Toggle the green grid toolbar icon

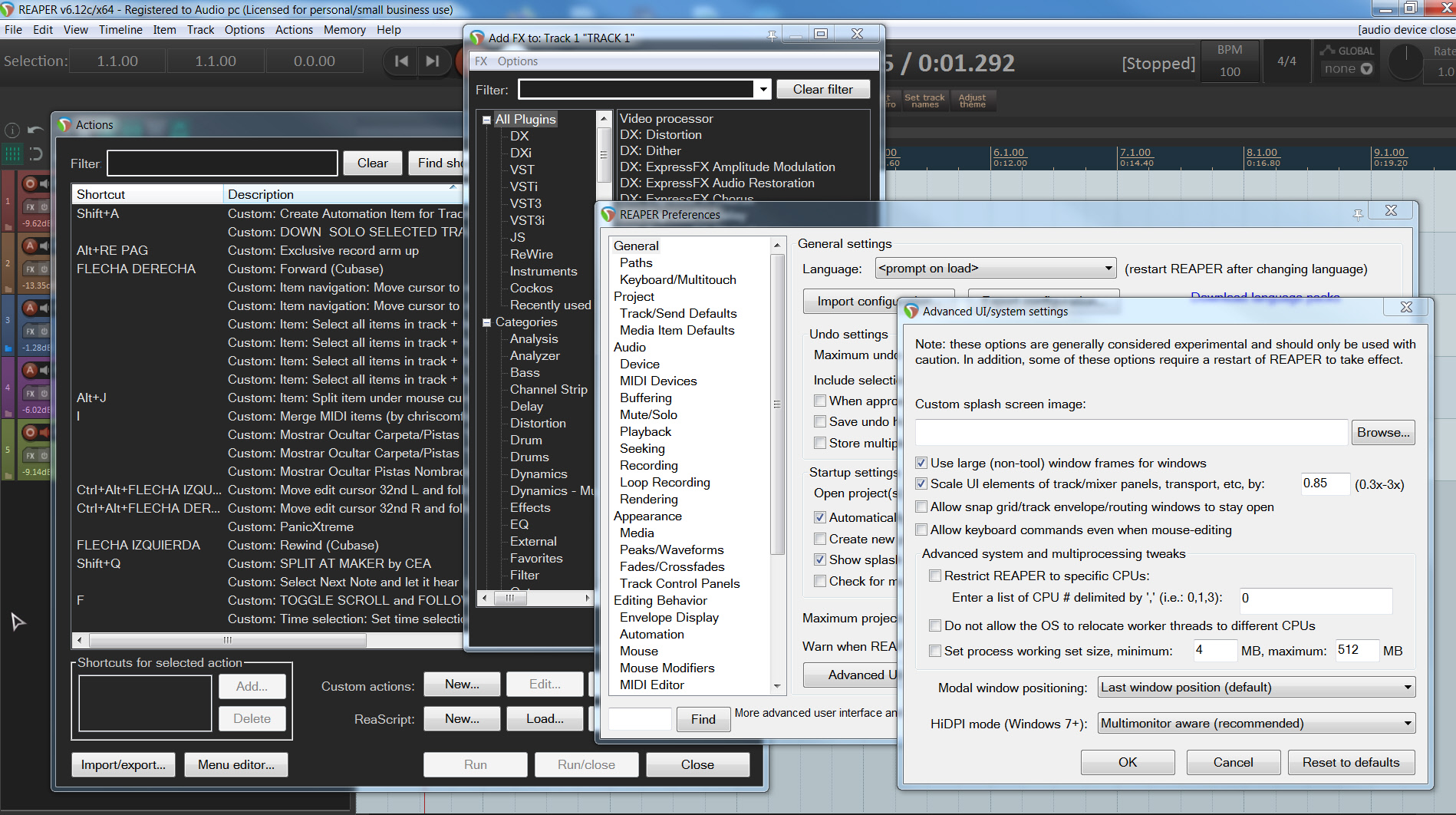(x=12, y=153)
